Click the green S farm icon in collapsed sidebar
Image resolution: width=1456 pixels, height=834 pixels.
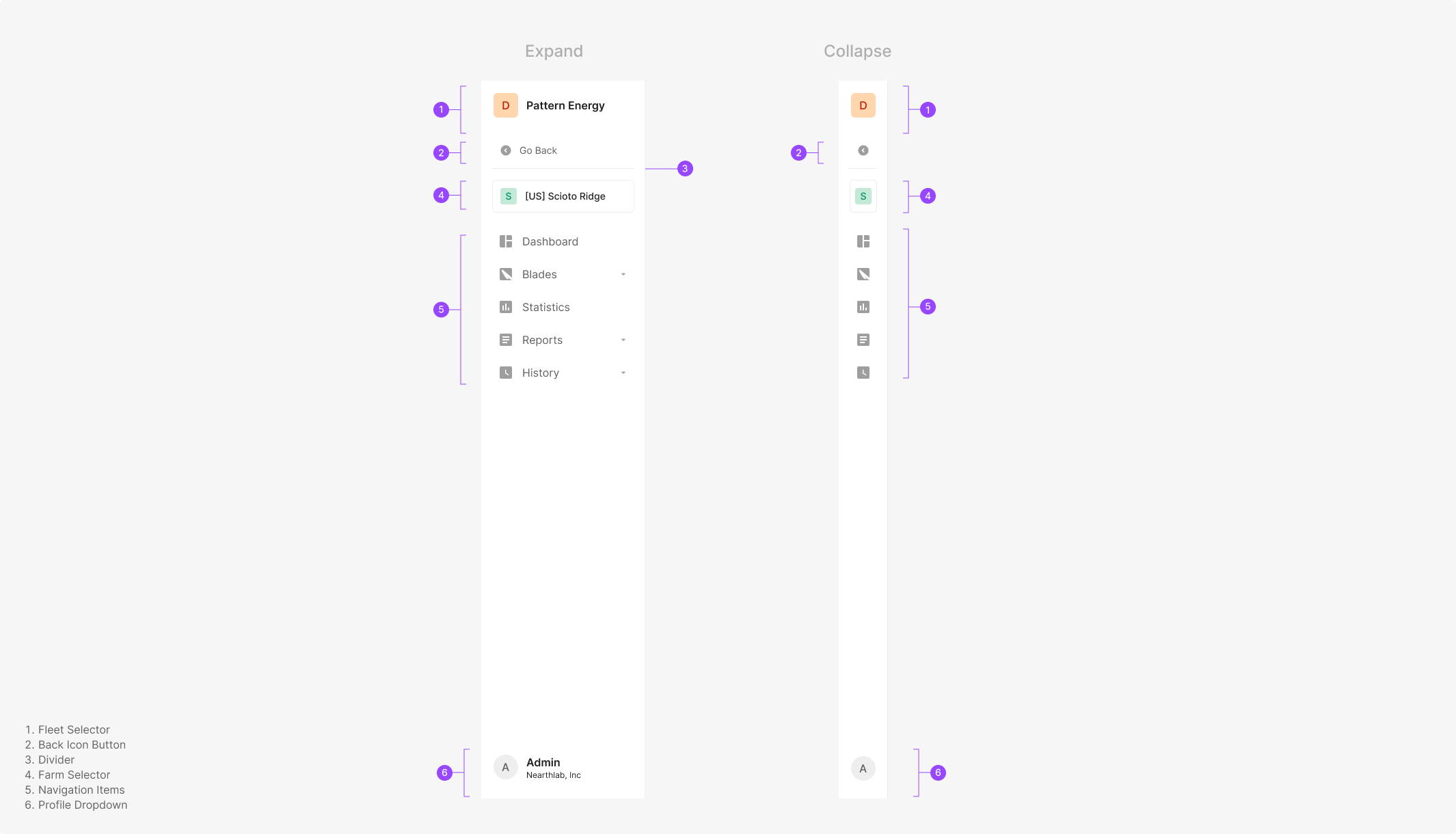pos(863,196)
